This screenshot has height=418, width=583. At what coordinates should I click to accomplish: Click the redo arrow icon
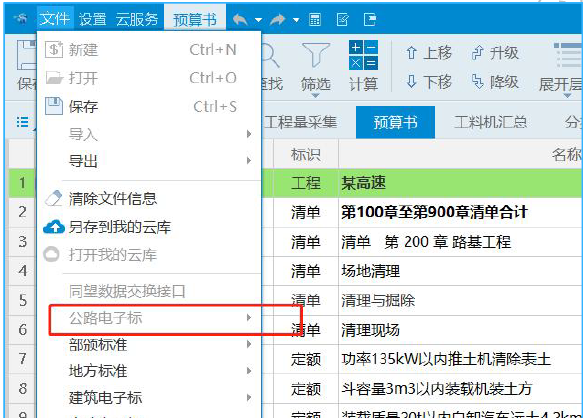pyautogui.click(x=277, y=19)
